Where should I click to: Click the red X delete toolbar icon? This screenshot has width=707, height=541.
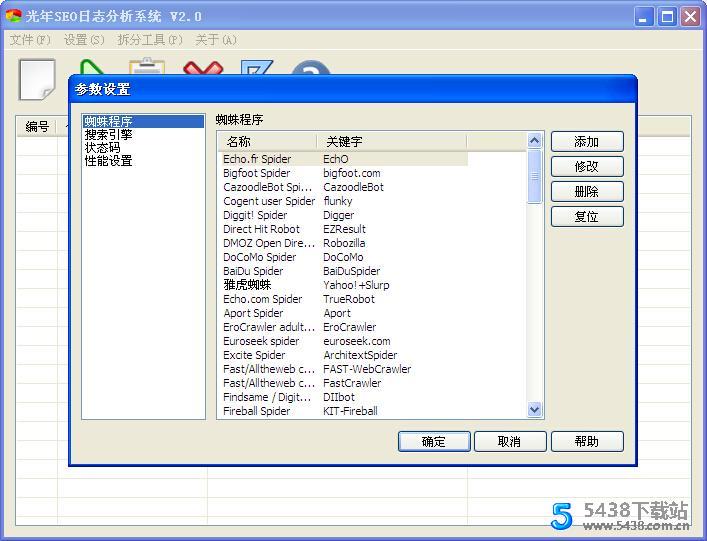[x=203, y=68]
